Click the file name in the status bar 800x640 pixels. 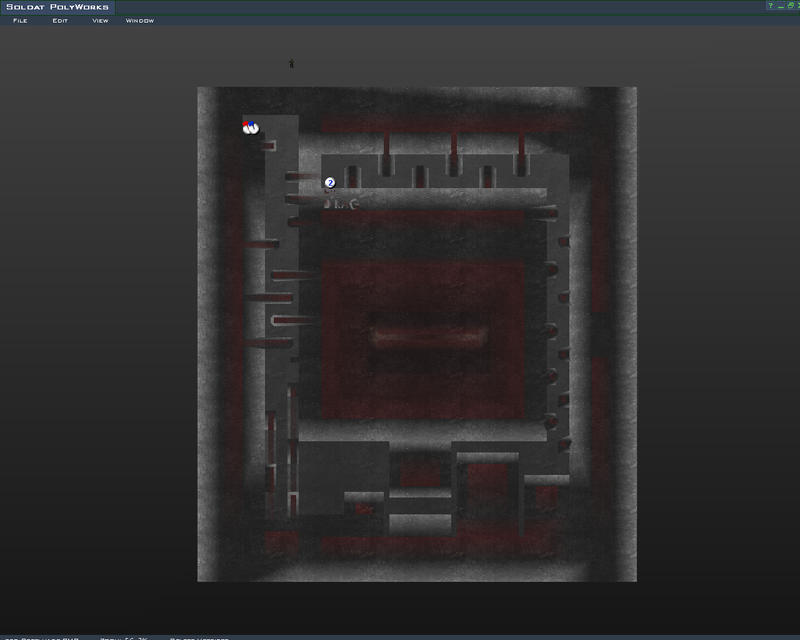pos(40,637)
